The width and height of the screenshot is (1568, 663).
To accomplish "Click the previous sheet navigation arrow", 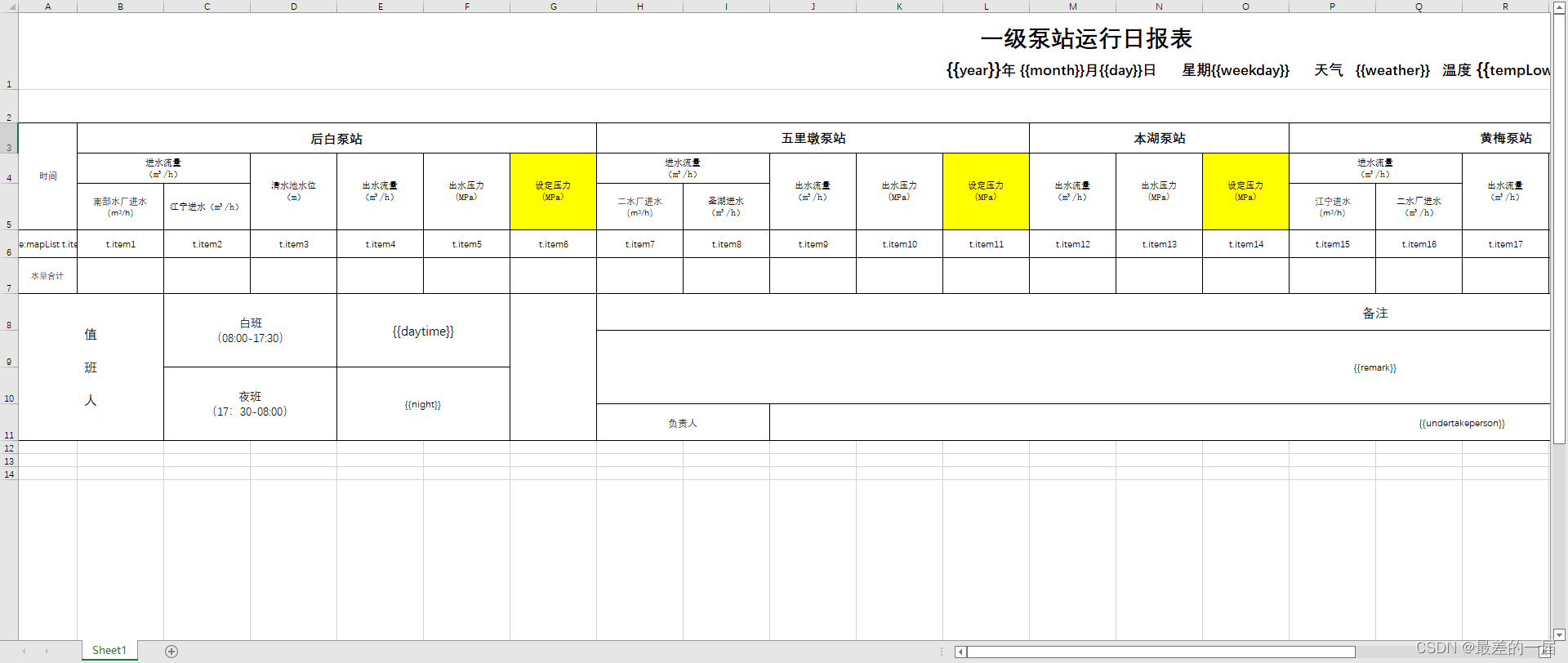I will [x=24, y=651].
